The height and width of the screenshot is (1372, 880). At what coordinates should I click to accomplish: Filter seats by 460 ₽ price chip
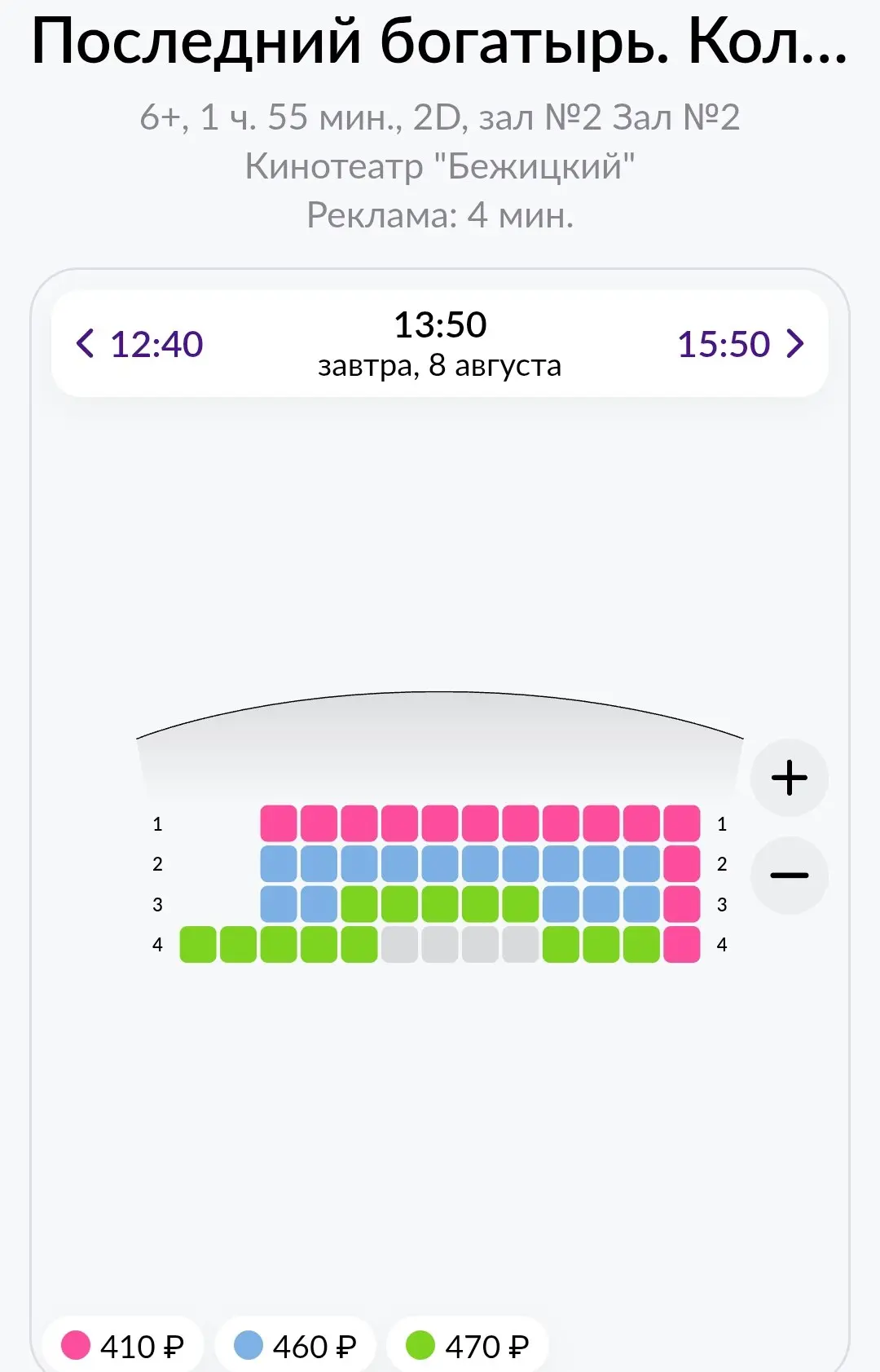[295, 1345]
